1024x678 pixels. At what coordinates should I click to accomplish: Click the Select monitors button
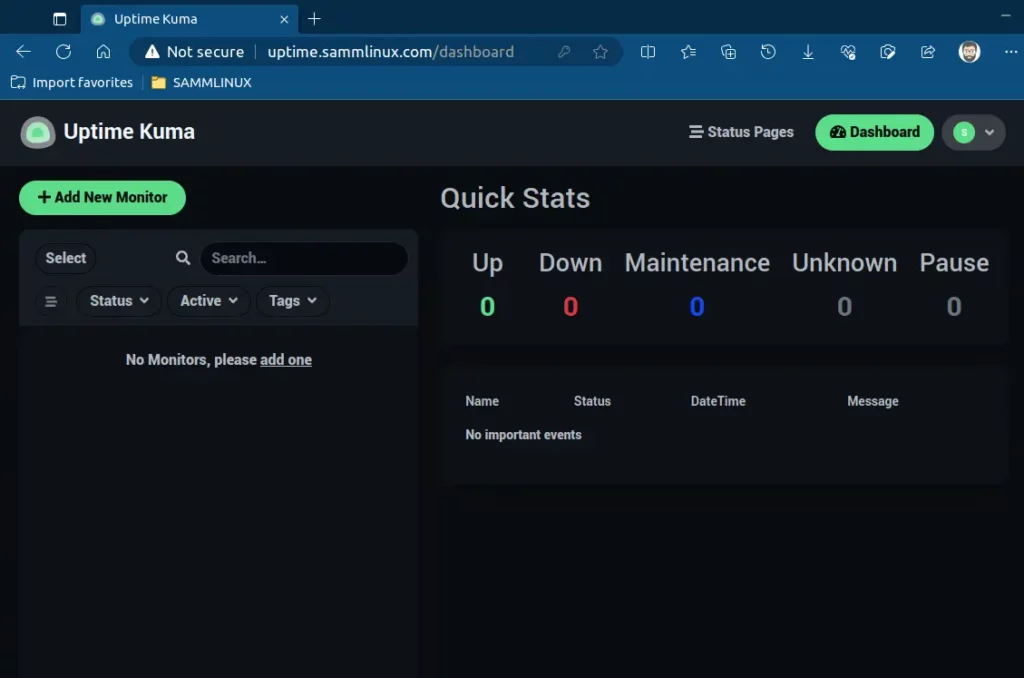pos(65,258)
